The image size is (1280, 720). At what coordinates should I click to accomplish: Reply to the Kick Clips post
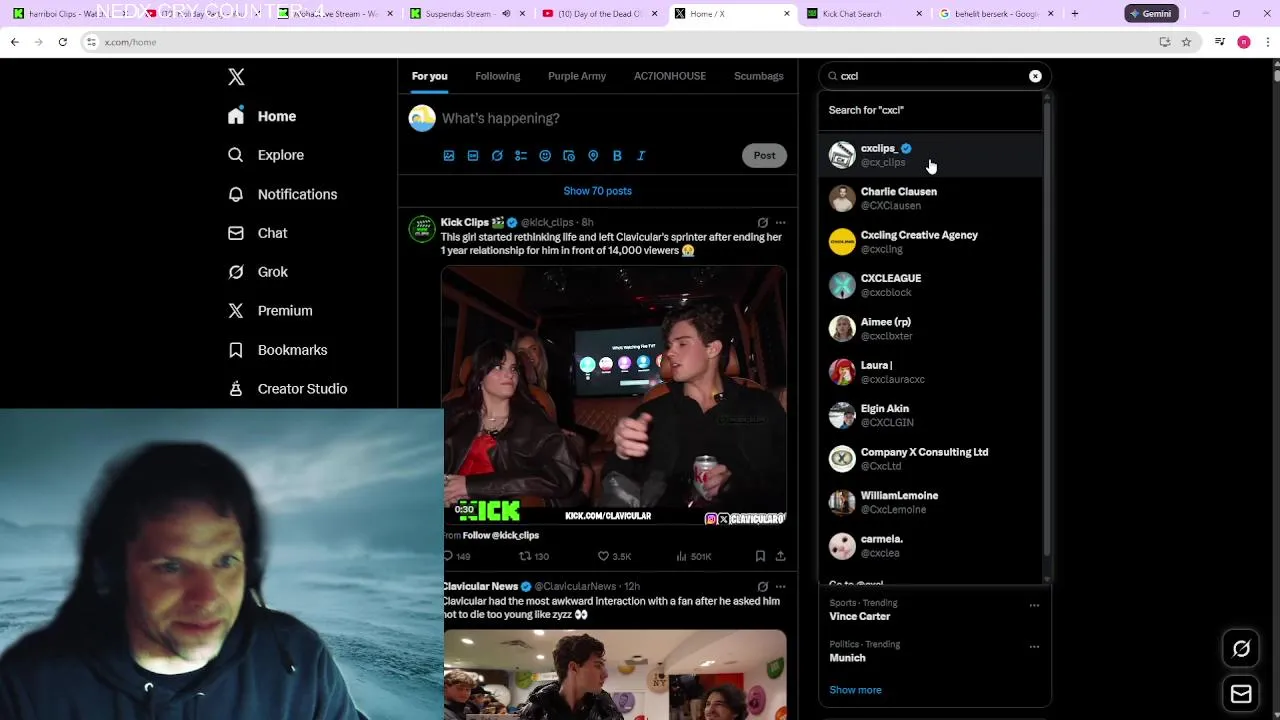pos(456,556)
